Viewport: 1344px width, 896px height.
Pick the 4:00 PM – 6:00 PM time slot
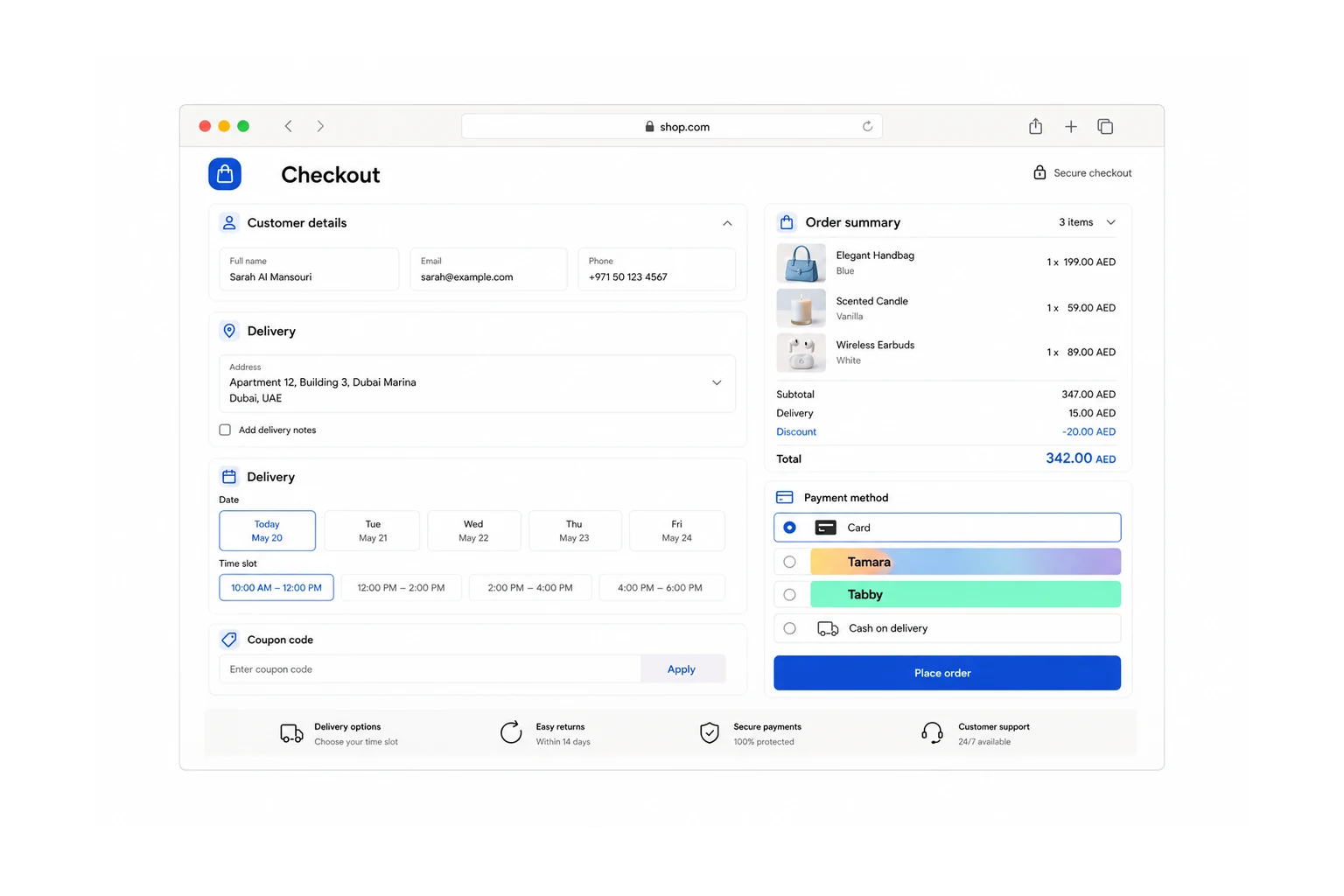[661, 588]
